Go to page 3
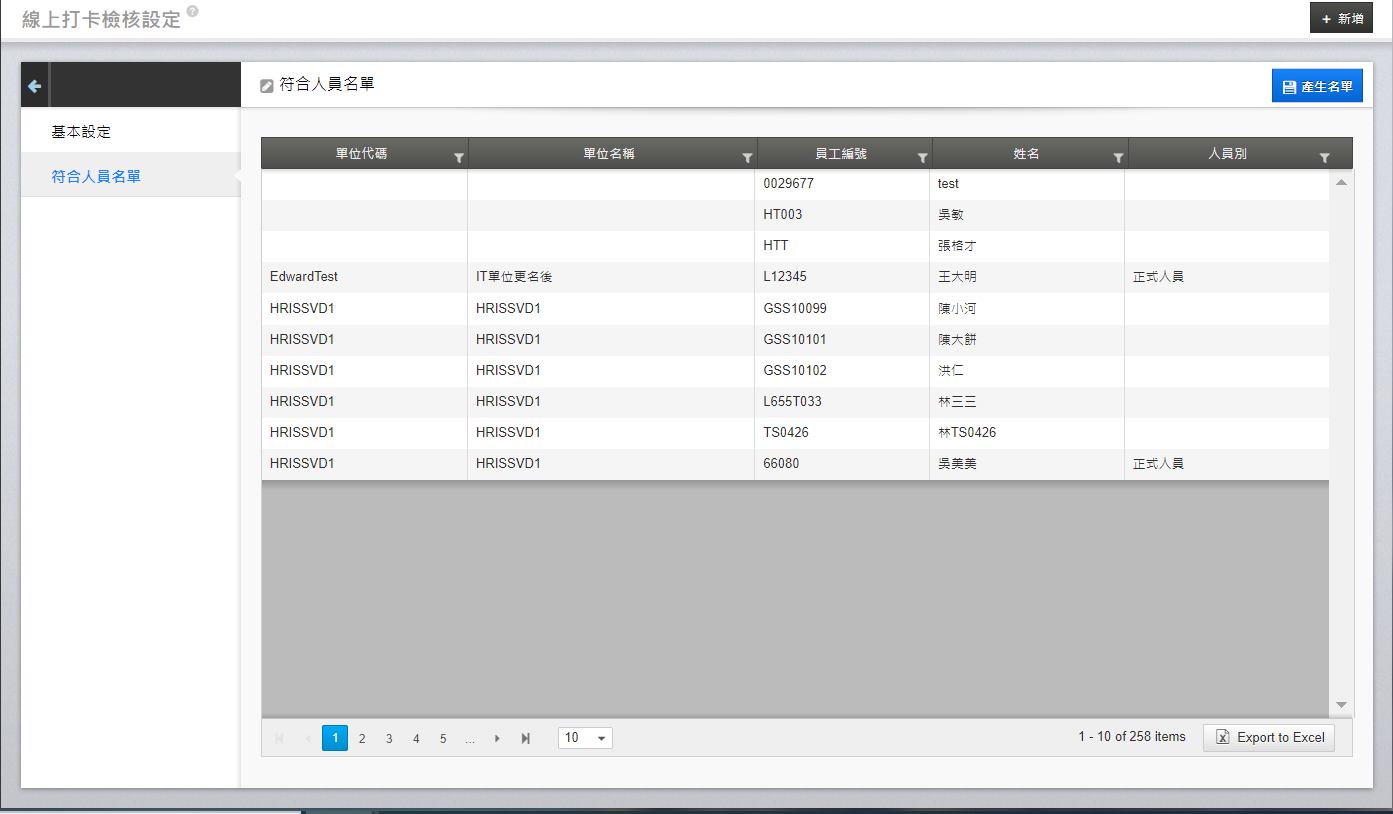The width and height of the screenshot is (1393, 814). [389, 739]
